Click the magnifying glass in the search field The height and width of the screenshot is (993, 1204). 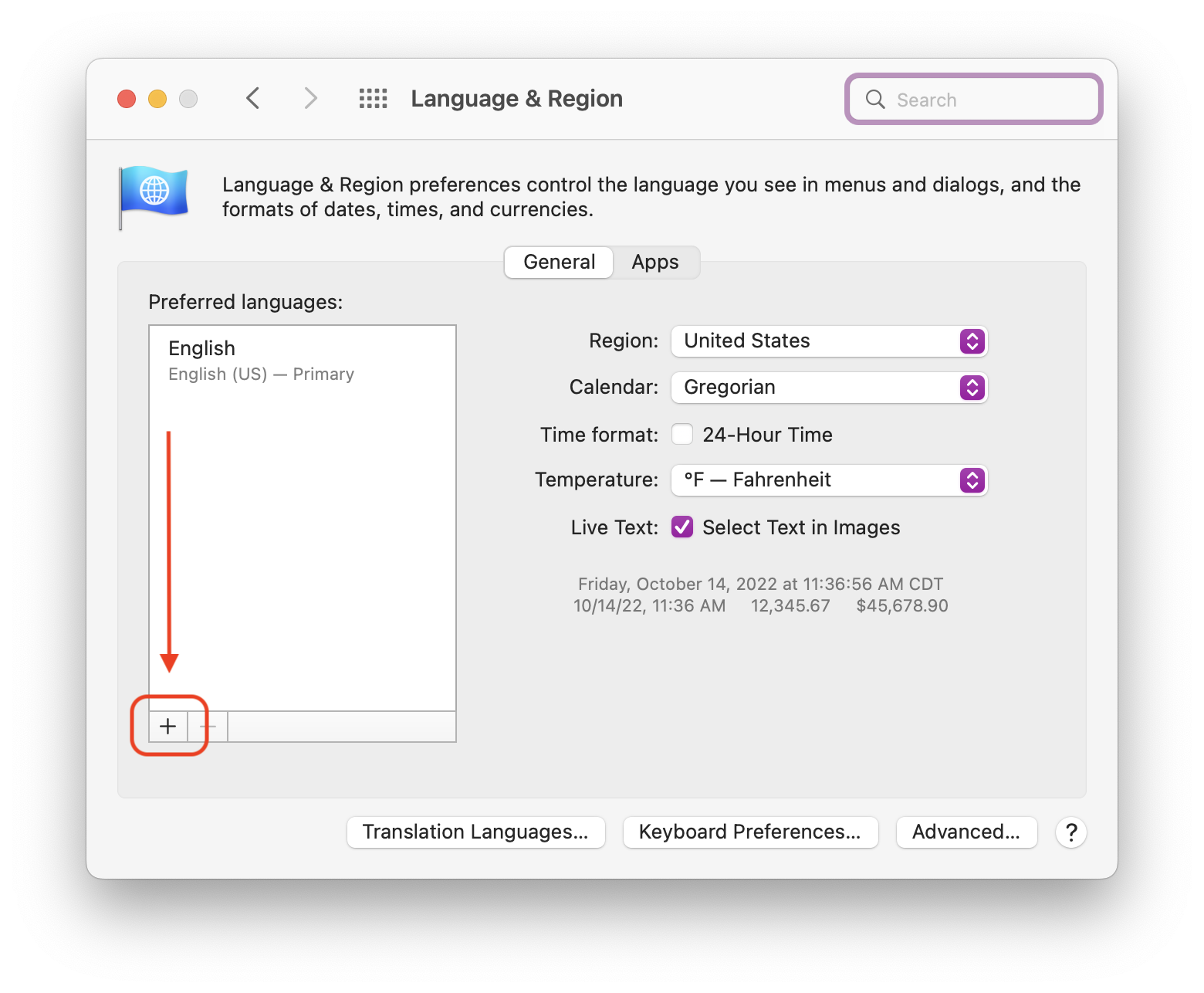click(x=875, y=99)
